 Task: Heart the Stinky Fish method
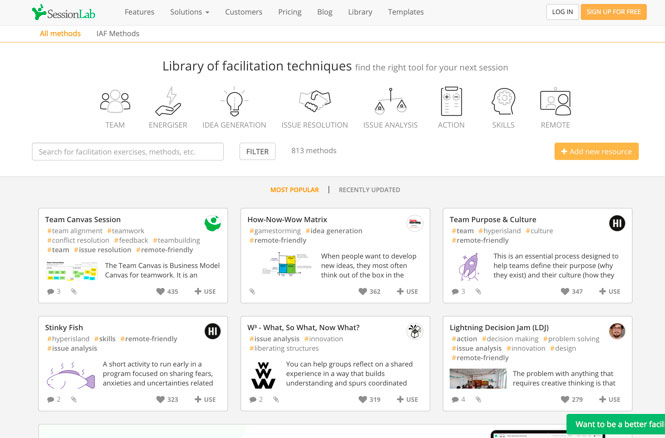(160, 400)
